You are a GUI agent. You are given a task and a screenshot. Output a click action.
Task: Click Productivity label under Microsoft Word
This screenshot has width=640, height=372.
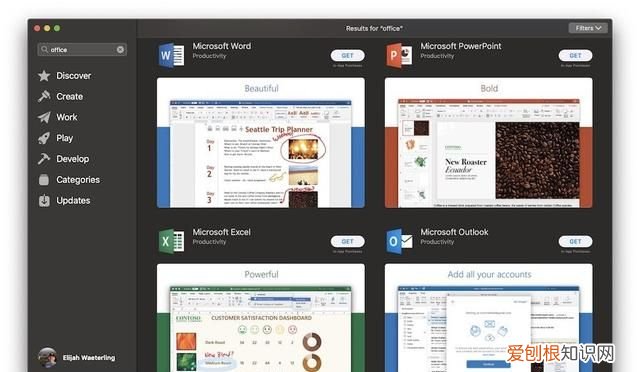tap(209, 56)
